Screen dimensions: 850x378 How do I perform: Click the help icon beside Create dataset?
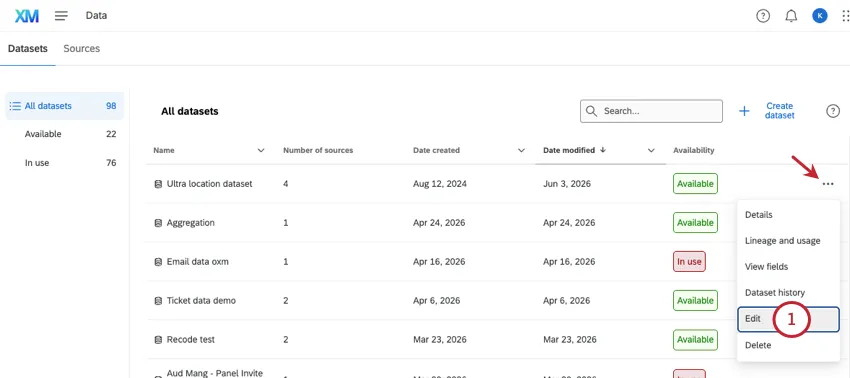point(832,111)
